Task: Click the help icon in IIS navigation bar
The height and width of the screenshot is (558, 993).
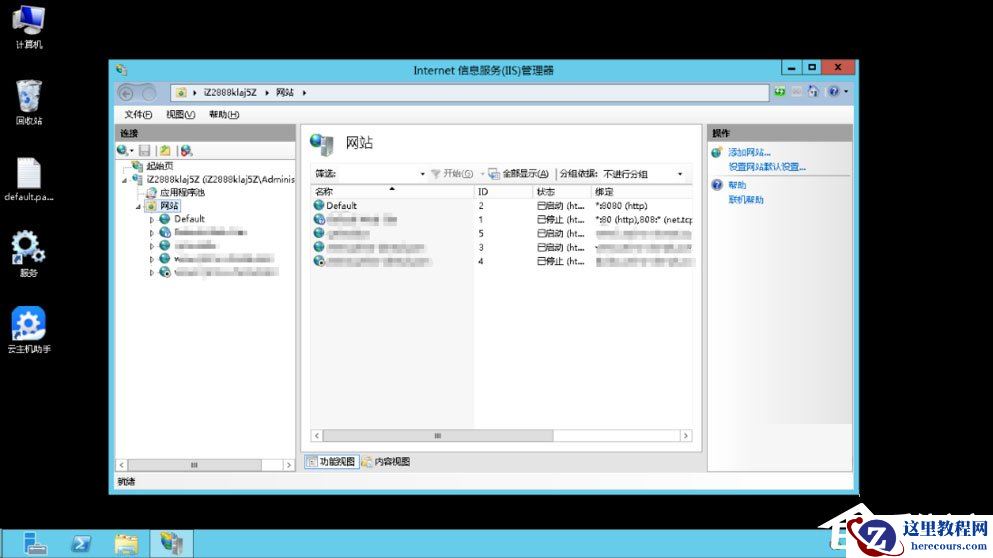Action: click(x=833, y=92)
